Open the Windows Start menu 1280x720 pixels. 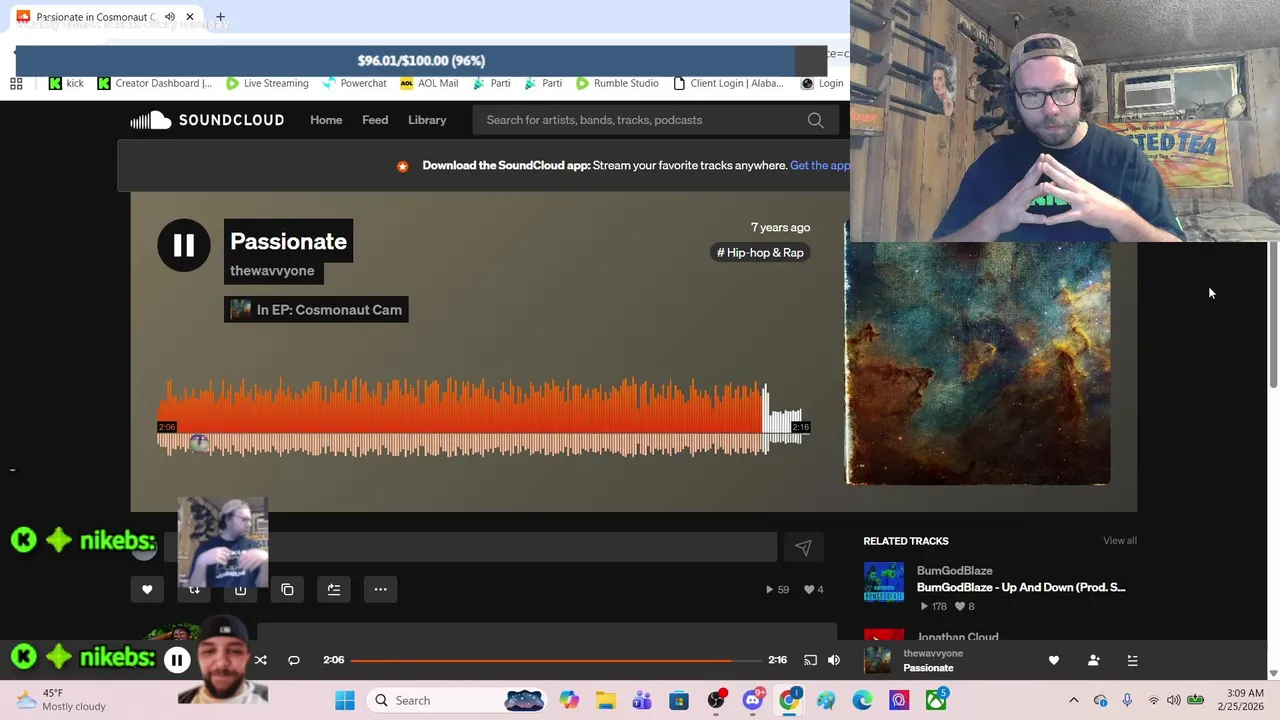coord(345,700)
